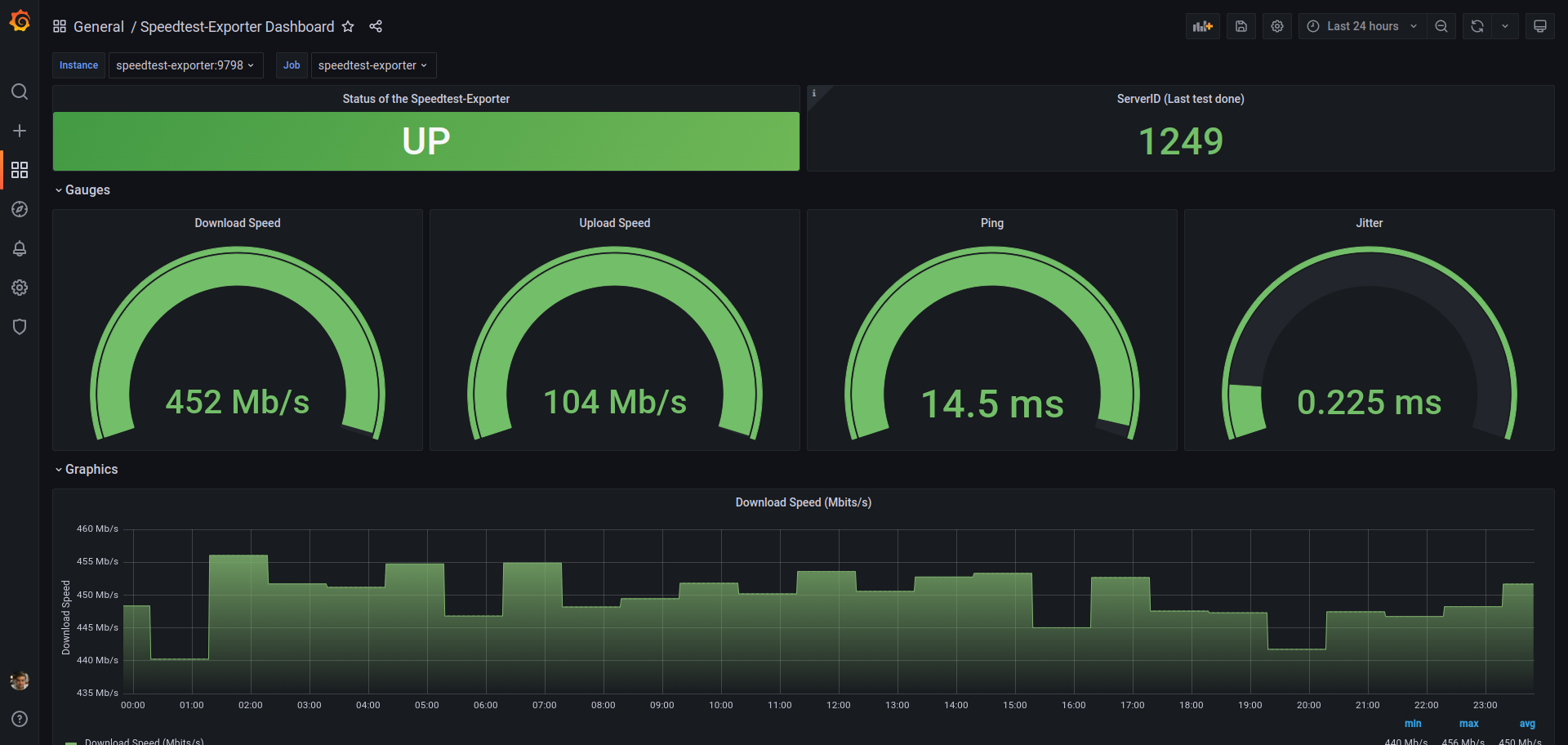Click the 12:00 time axis label
The width and height of the screenshot is (1568, 745).
(839, 705)
